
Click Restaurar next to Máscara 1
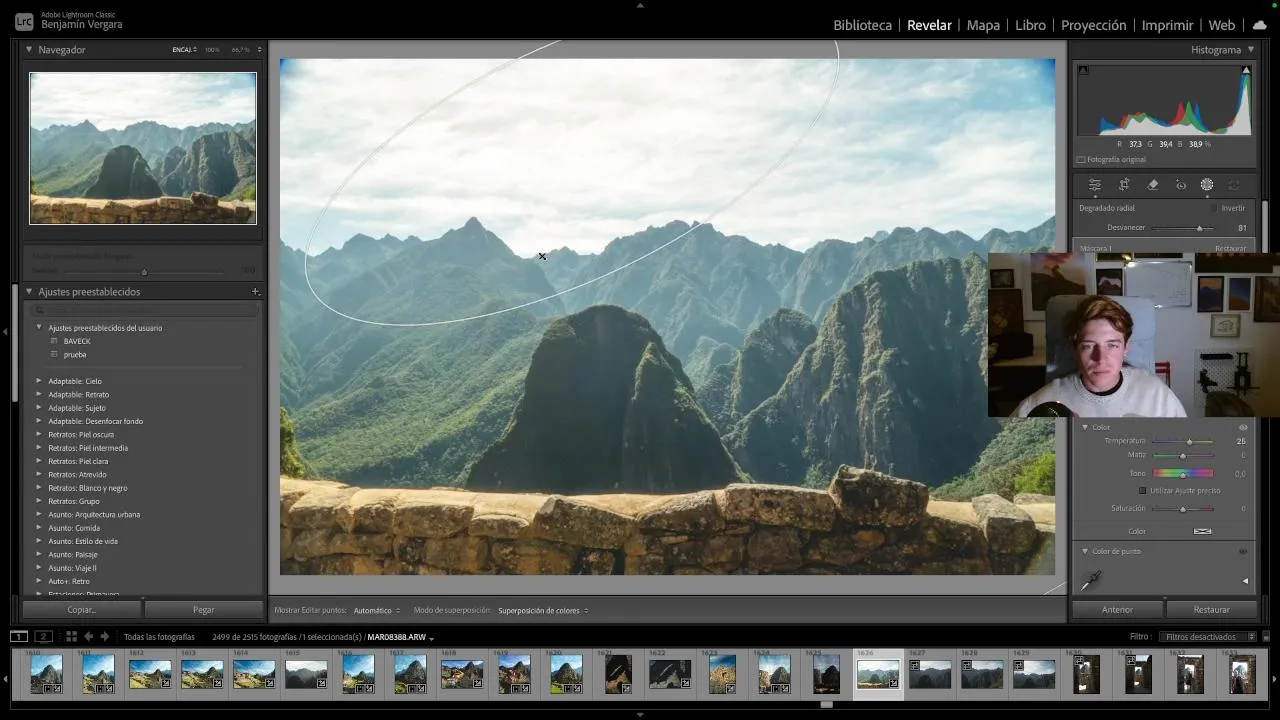pos(1230,248)
